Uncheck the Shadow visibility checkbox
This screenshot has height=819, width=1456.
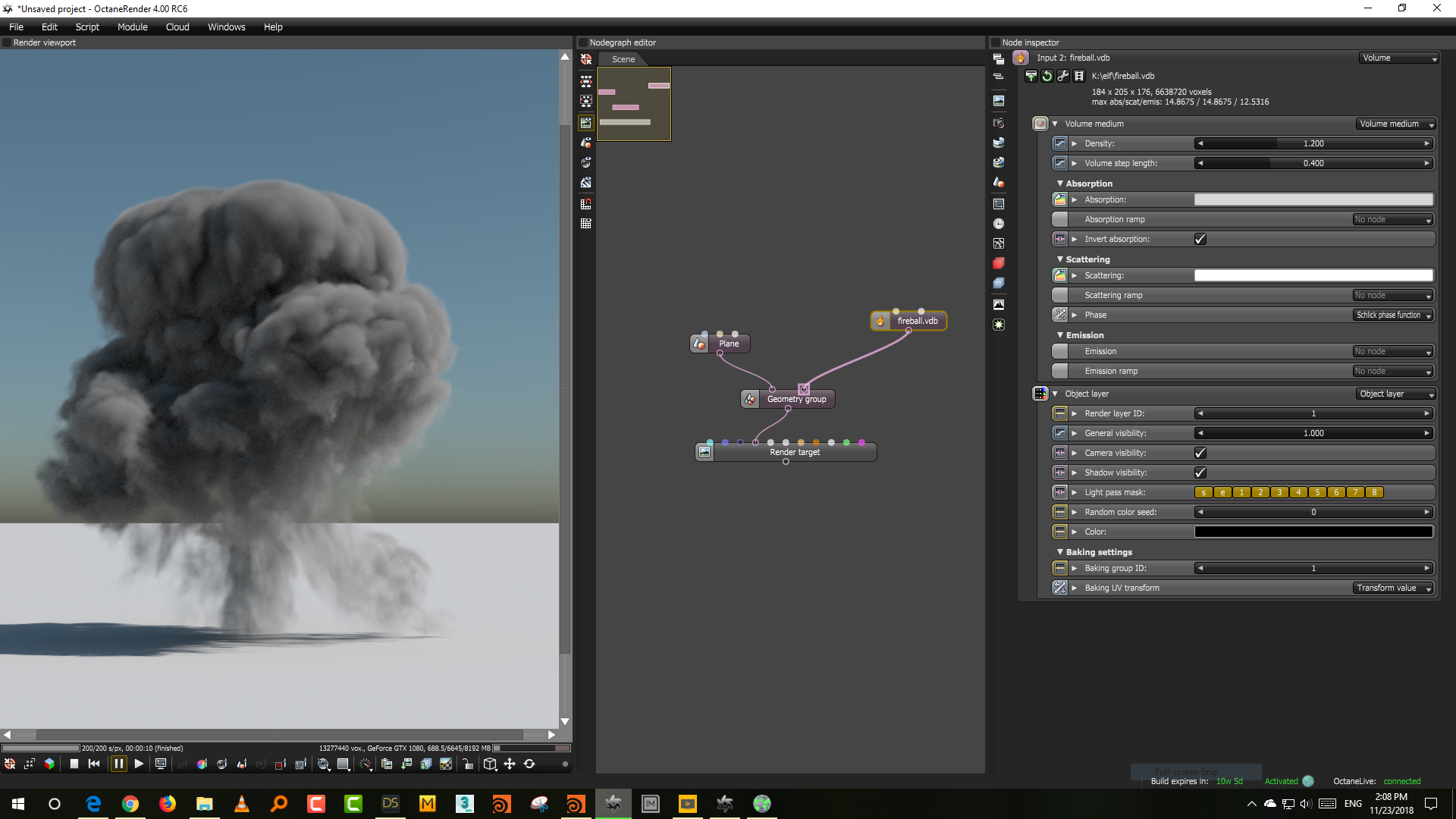(1200, 473)
